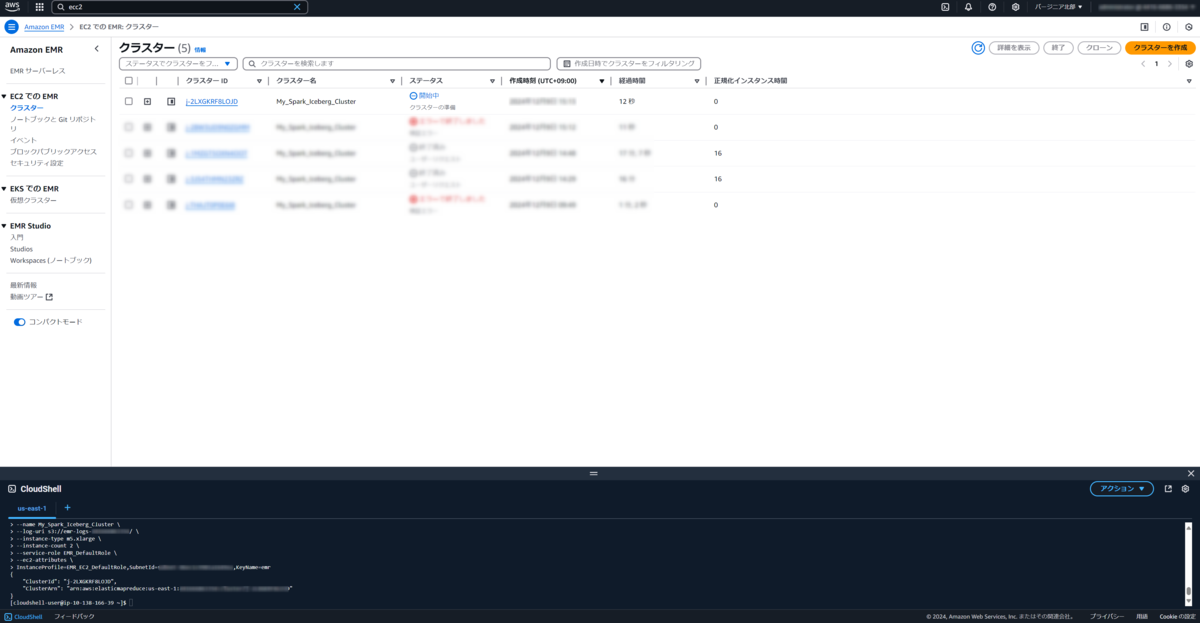Open the status filter dropdown
The height and width of the screenshot is (623, 1200).
click(x=178, y=63)
